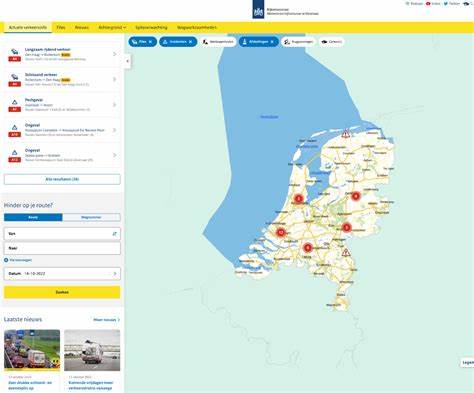This screenshot has height=393, width=474.
Task: Open the Podcast link in the header
Action: tap(414, 4)
